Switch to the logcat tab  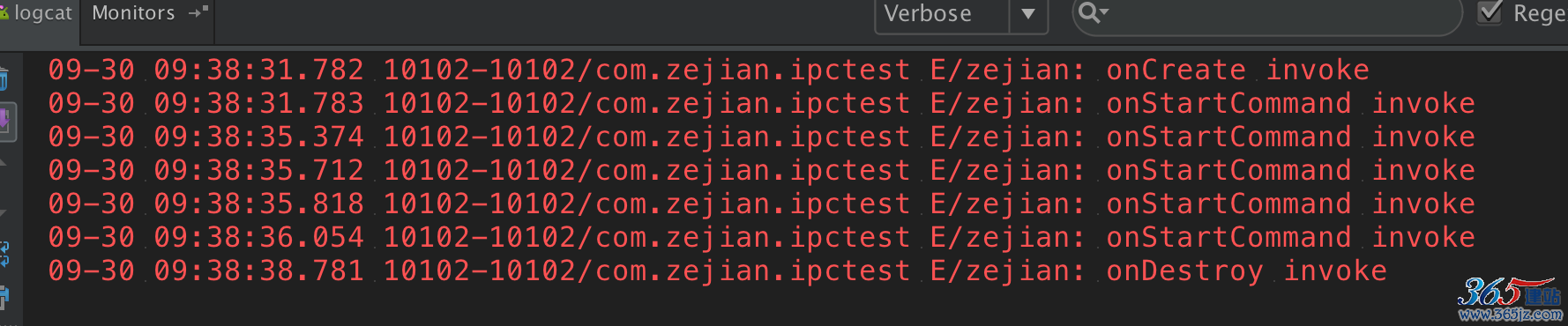[40, 14]
